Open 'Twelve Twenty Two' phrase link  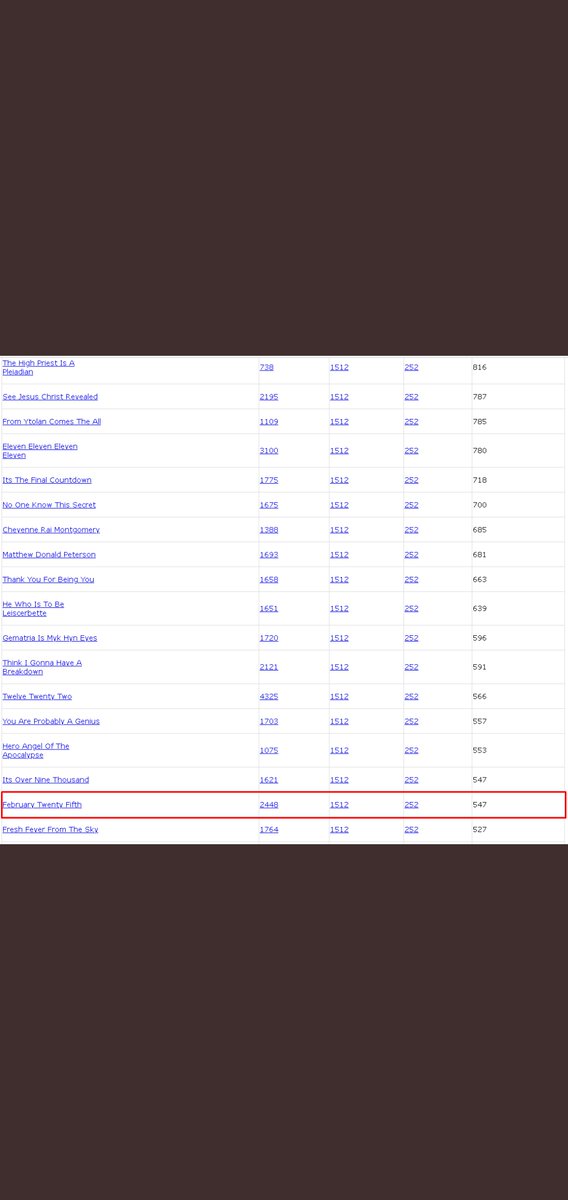(37, 697)
